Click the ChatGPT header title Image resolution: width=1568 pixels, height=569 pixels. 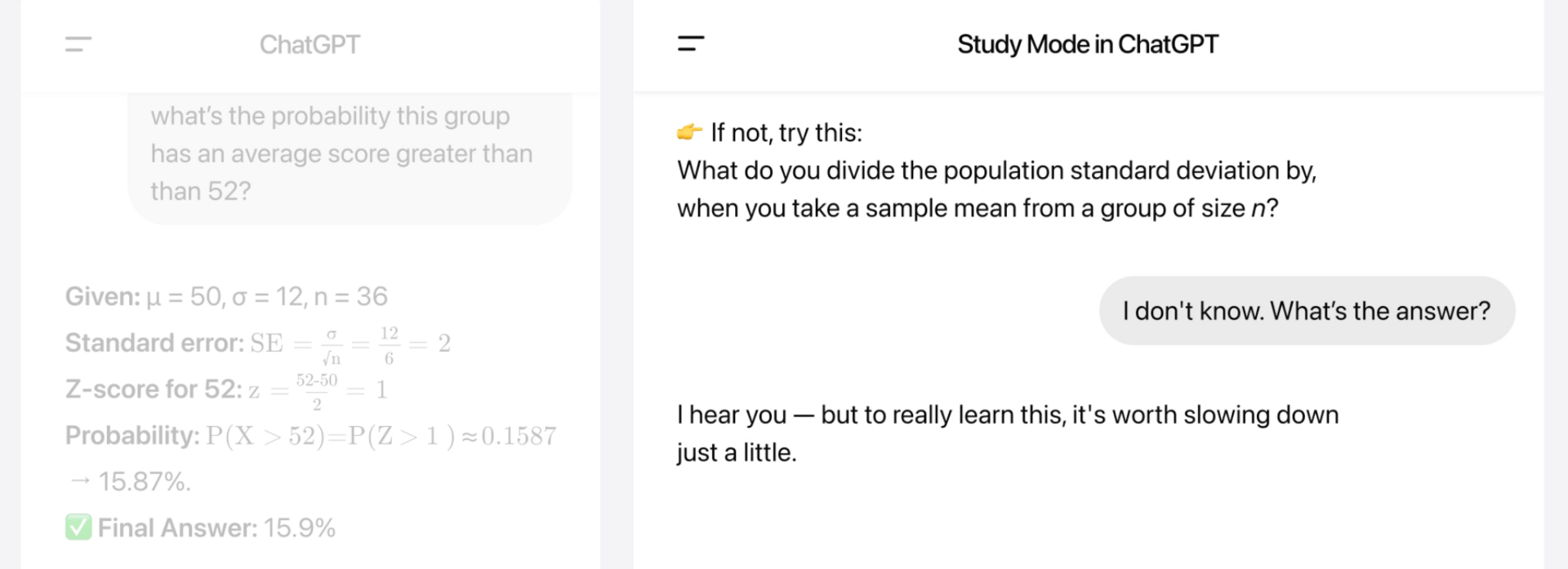[x=310, y=44]
